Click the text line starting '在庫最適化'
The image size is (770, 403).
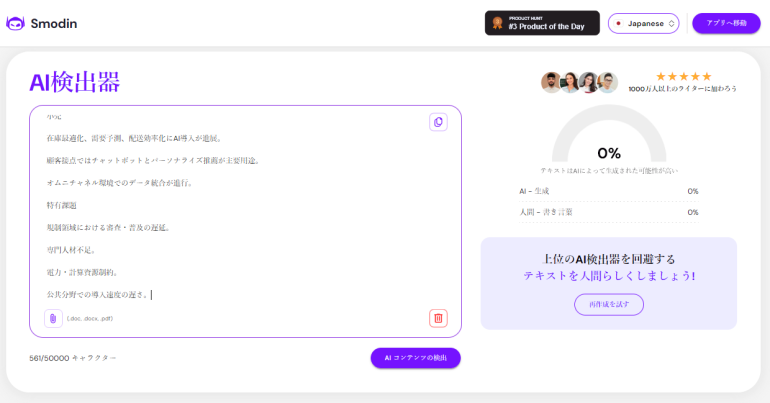click(135, 138)
